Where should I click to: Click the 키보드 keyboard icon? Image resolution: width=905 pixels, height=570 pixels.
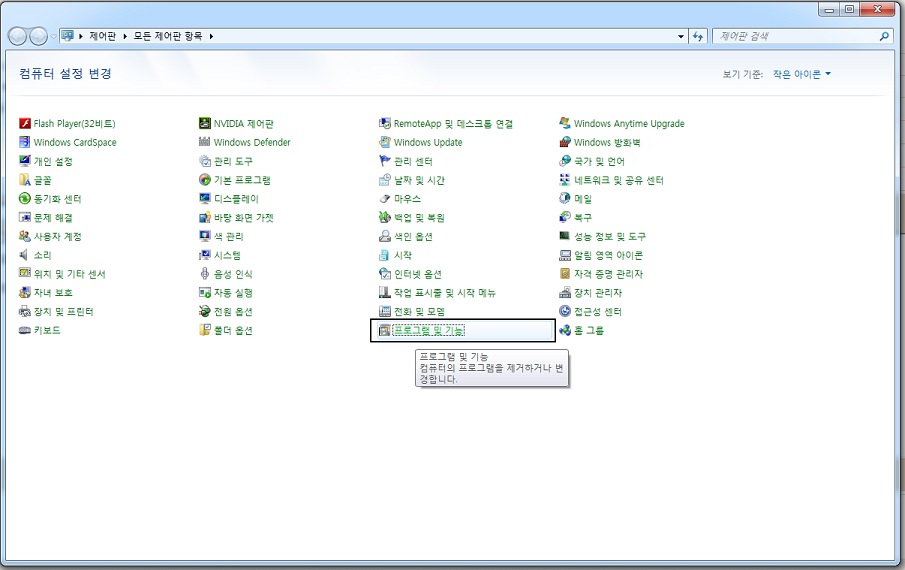pyautogui.click(x=25, y=330)
